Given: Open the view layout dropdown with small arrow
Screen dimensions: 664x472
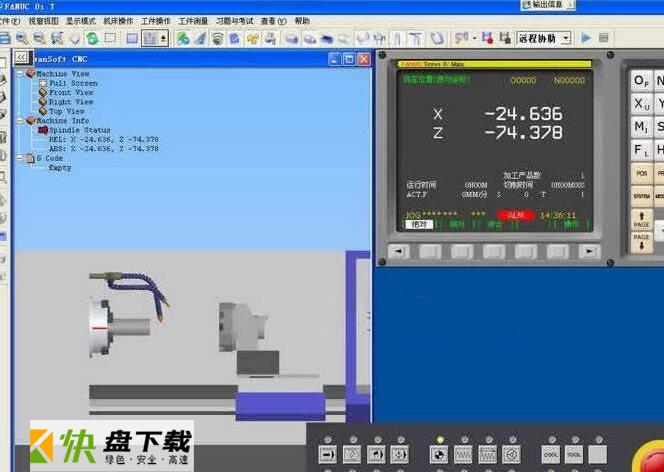Looking at the screenshot, I should 155,39.
